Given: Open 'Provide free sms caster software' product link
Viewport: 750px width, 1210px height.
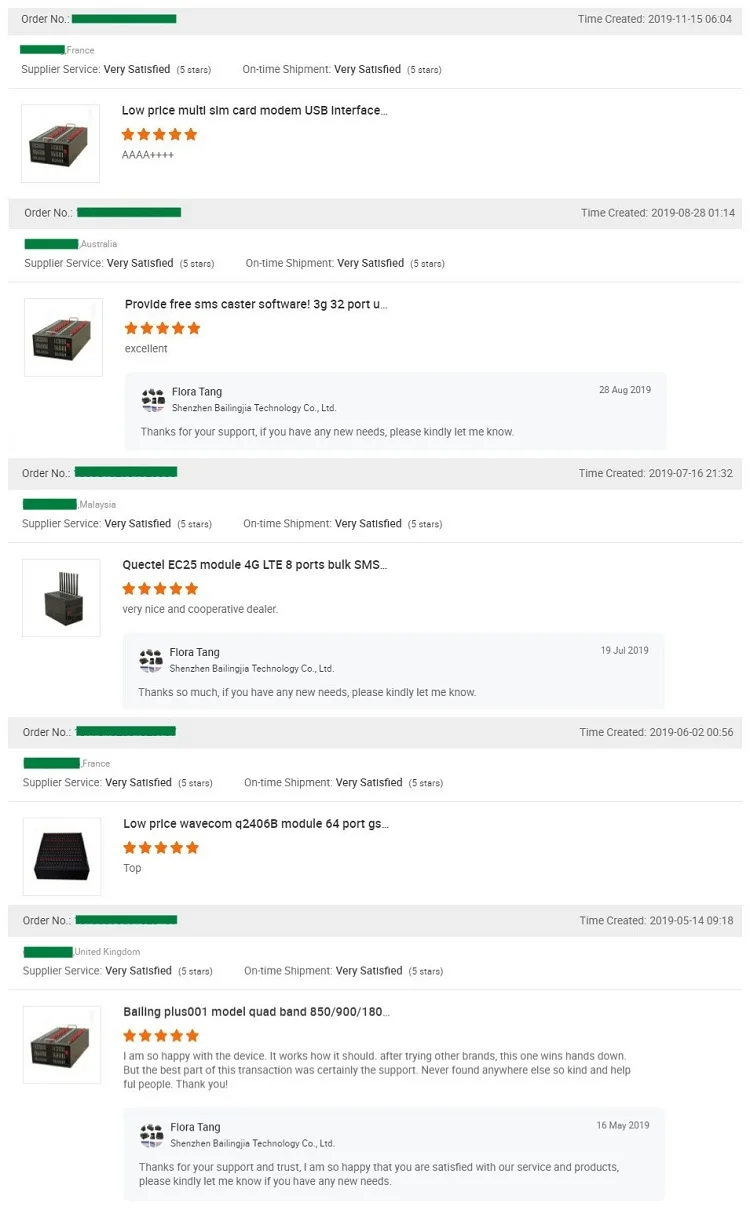Looking at the screenshot, I should coord(256,304).
